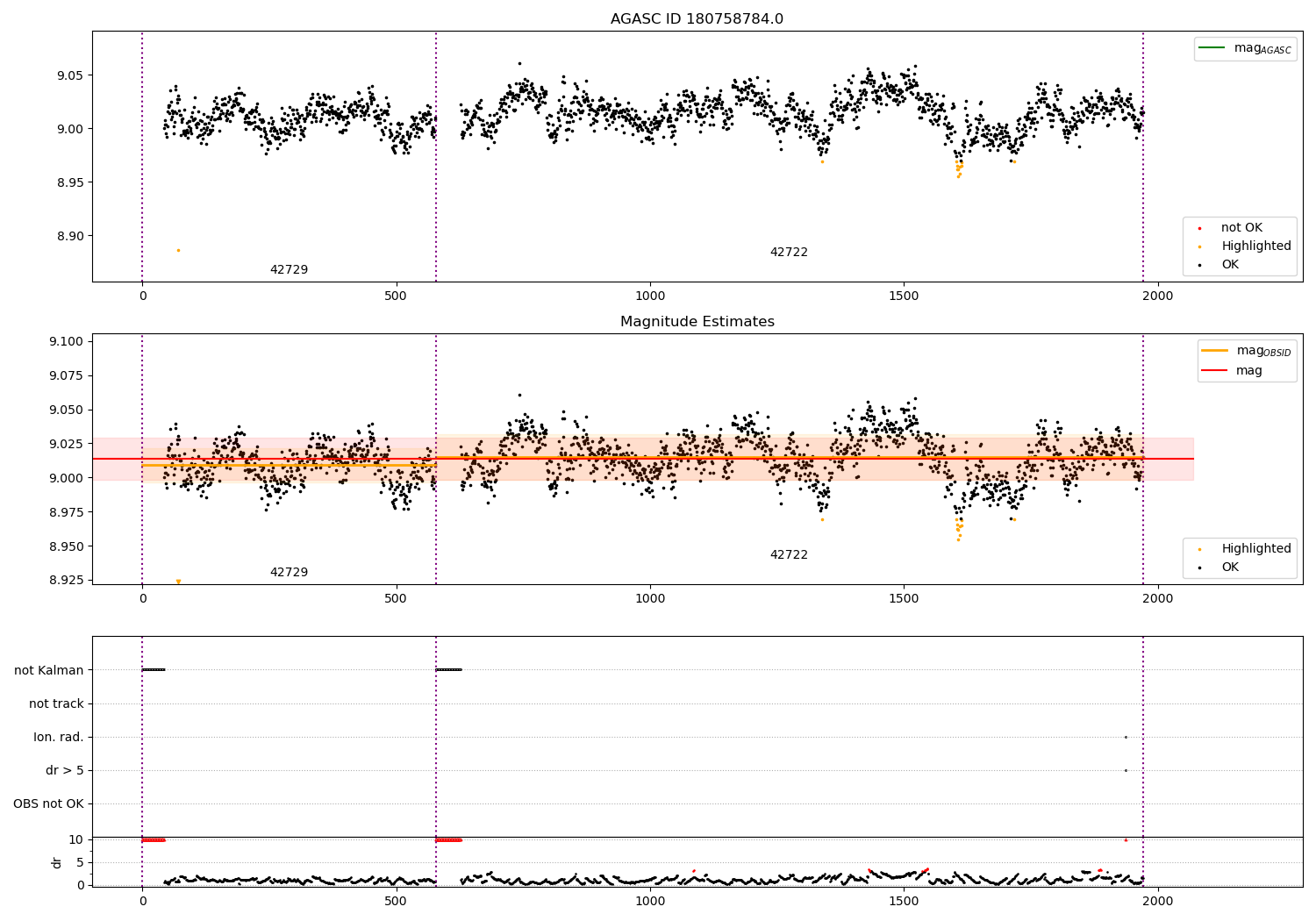Click the orange triangle marker in middle plot
Image resolution: width=1316 pixels, height=921 pixels.
point(178,582)
